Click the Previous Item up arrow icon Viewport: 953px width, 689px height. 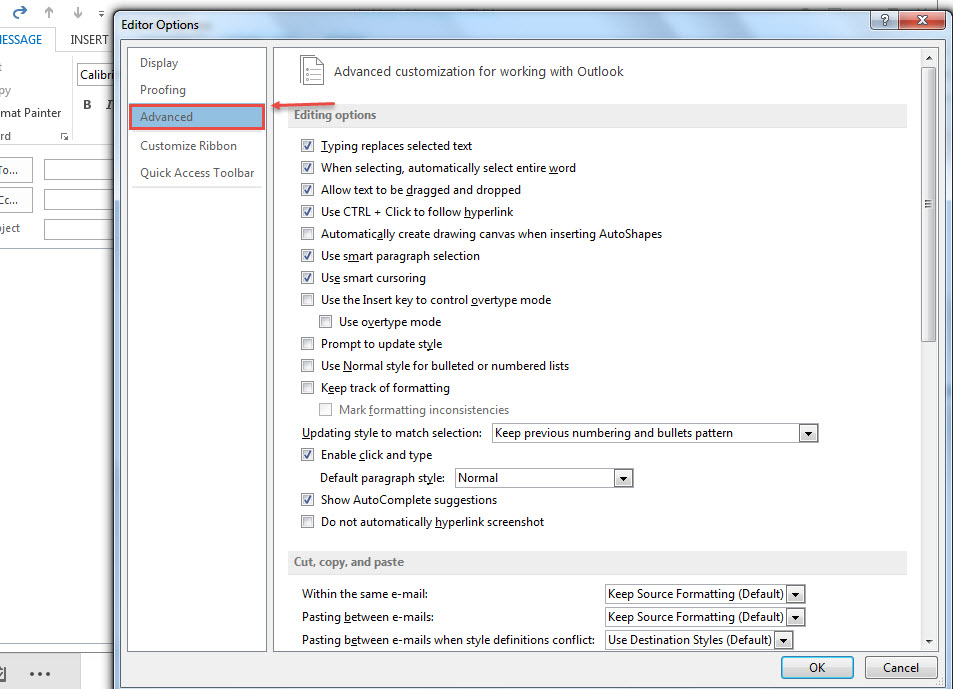[x=49, y=12]
